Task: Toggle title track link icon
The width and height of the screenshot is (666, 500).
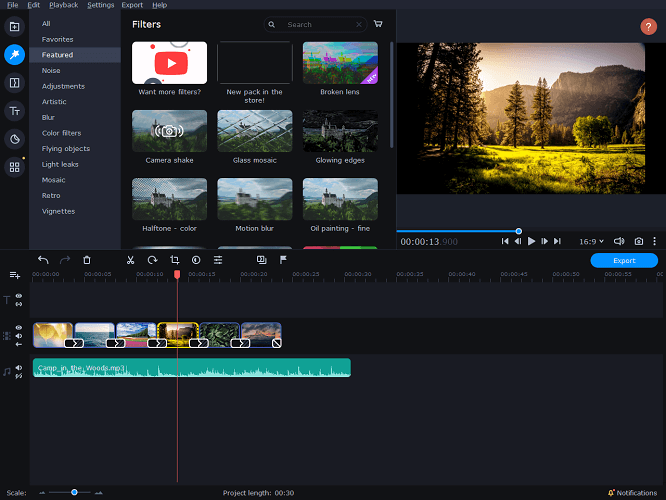Action: (19, 304)
